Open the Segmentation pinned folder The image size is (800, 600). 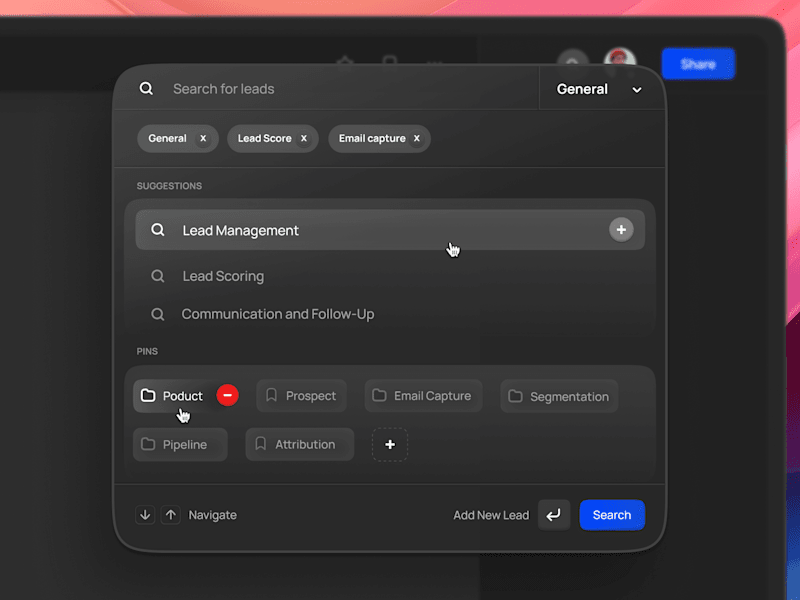tap(559, 396)
